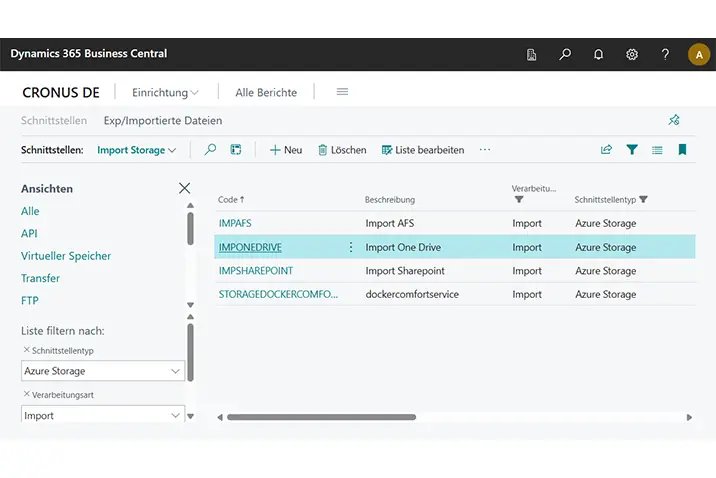Select the API view

click(x=29, y=233)
